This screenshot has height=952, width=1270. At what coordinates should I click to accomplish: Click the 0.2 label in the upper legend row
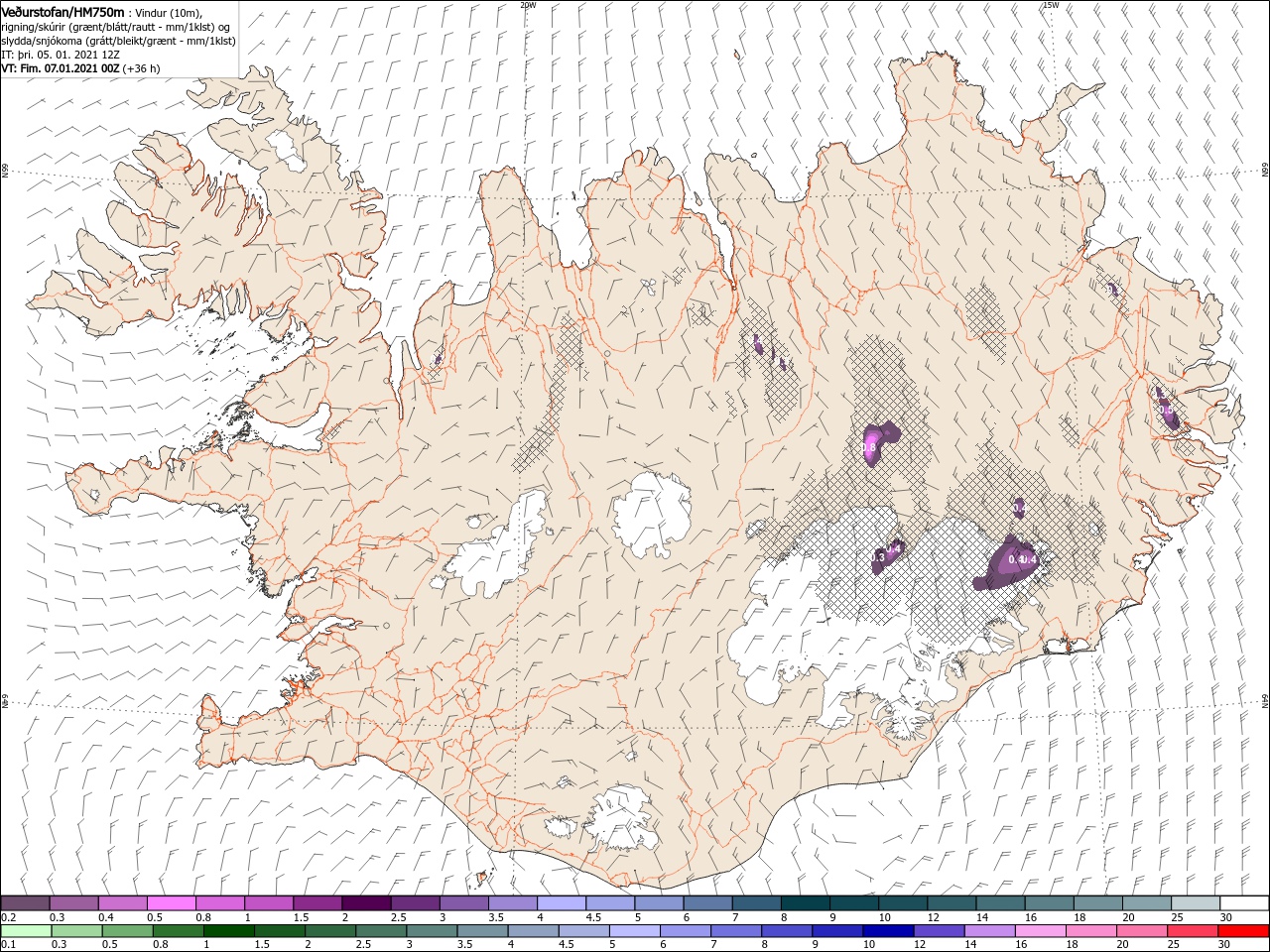[x=9, y=917]
